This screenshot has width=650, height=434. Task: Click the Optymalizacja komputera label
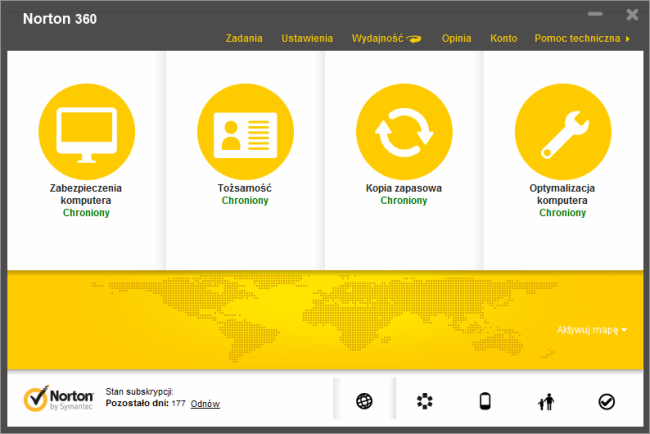(562, 194)
